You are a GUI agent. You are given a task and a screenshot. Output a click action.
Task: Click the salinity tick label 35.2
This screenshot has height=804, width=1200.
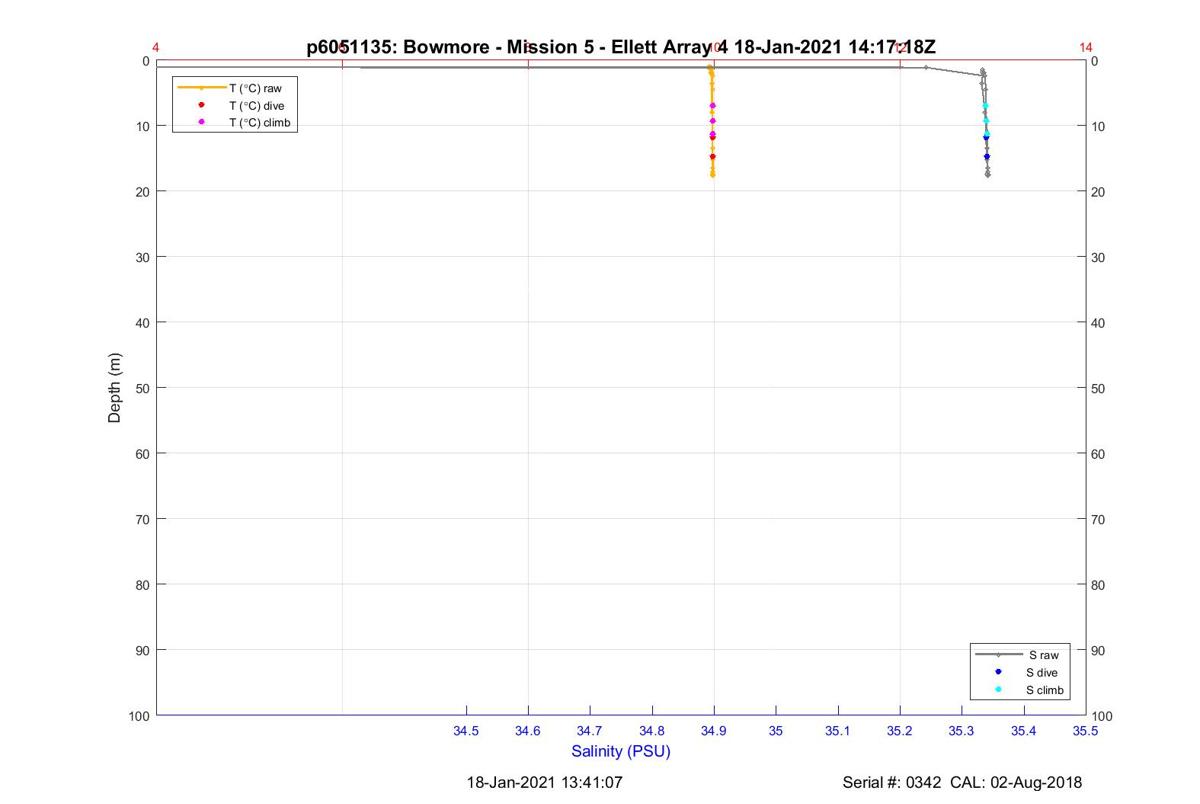(x=900, y=731)
